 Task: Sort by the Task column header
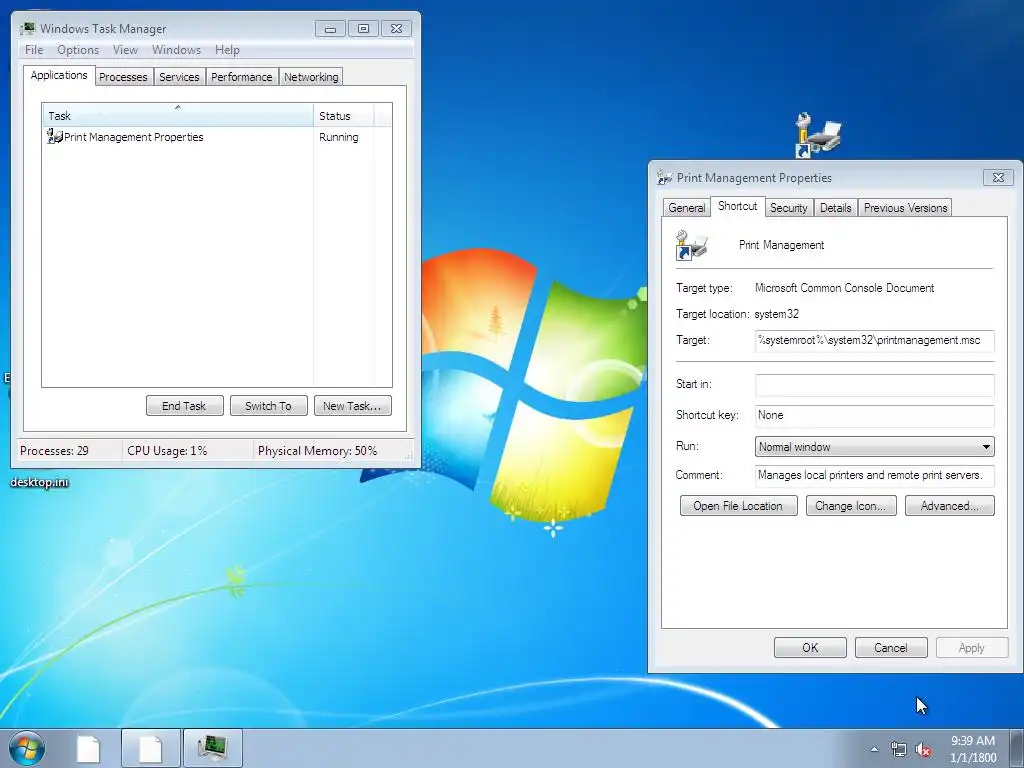tap(177, 115)
